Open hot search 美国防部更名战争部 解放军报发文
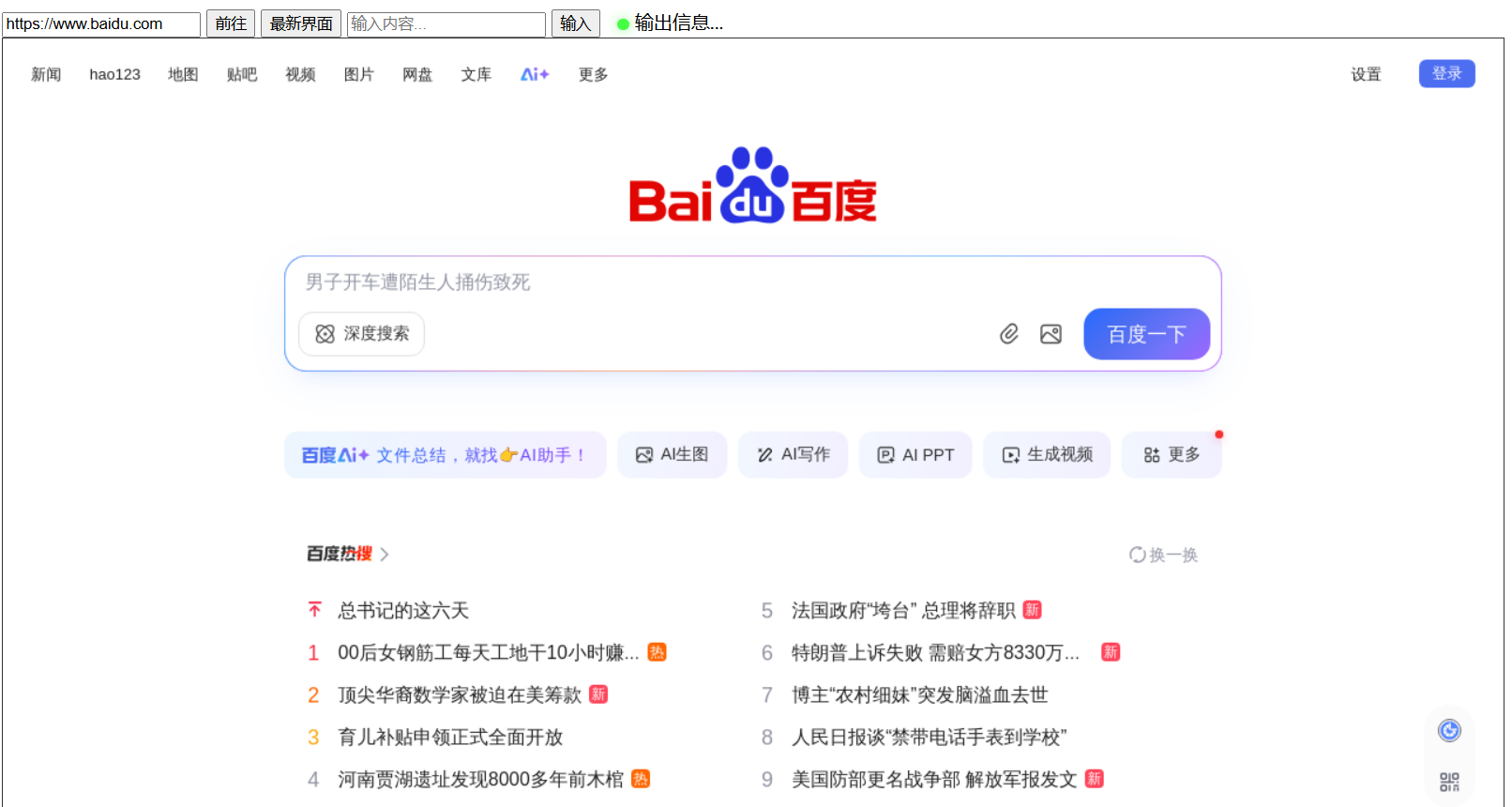The image size is (1512, 807). [x=934, y=779]
